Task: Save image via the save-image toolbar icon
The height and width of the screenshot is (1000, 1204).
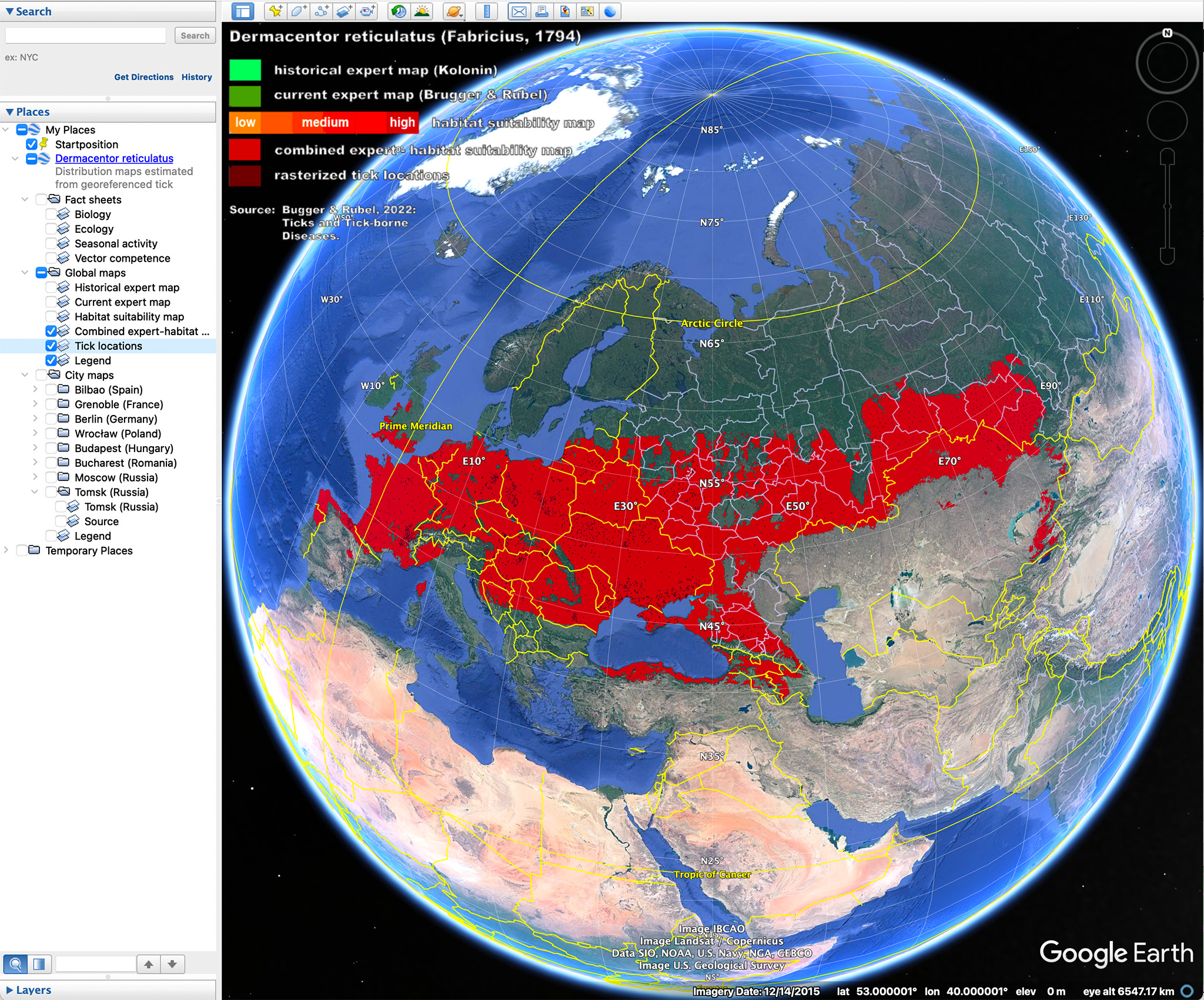Action: (564, 11)
